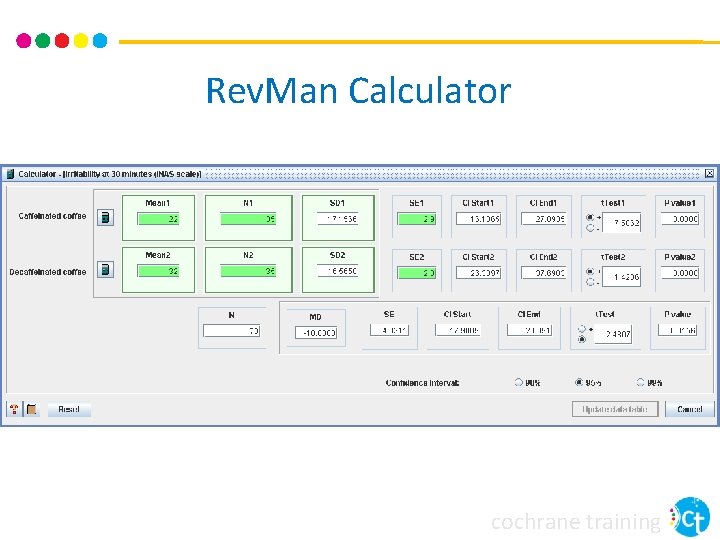This screenshot has height=540, width=720.
Task: Click the P value1 field
Action: click(x=680, y=219)
